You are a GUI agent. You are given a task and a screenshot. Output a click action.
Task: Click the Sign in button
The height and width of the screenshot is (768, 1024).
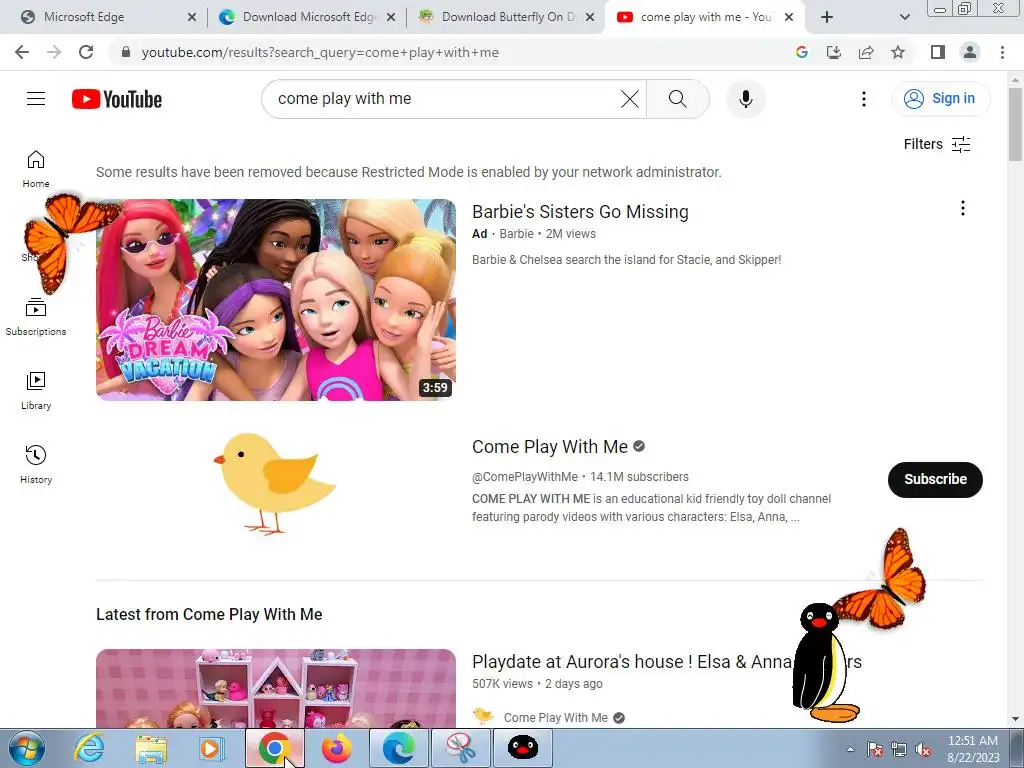pos(941,99)
